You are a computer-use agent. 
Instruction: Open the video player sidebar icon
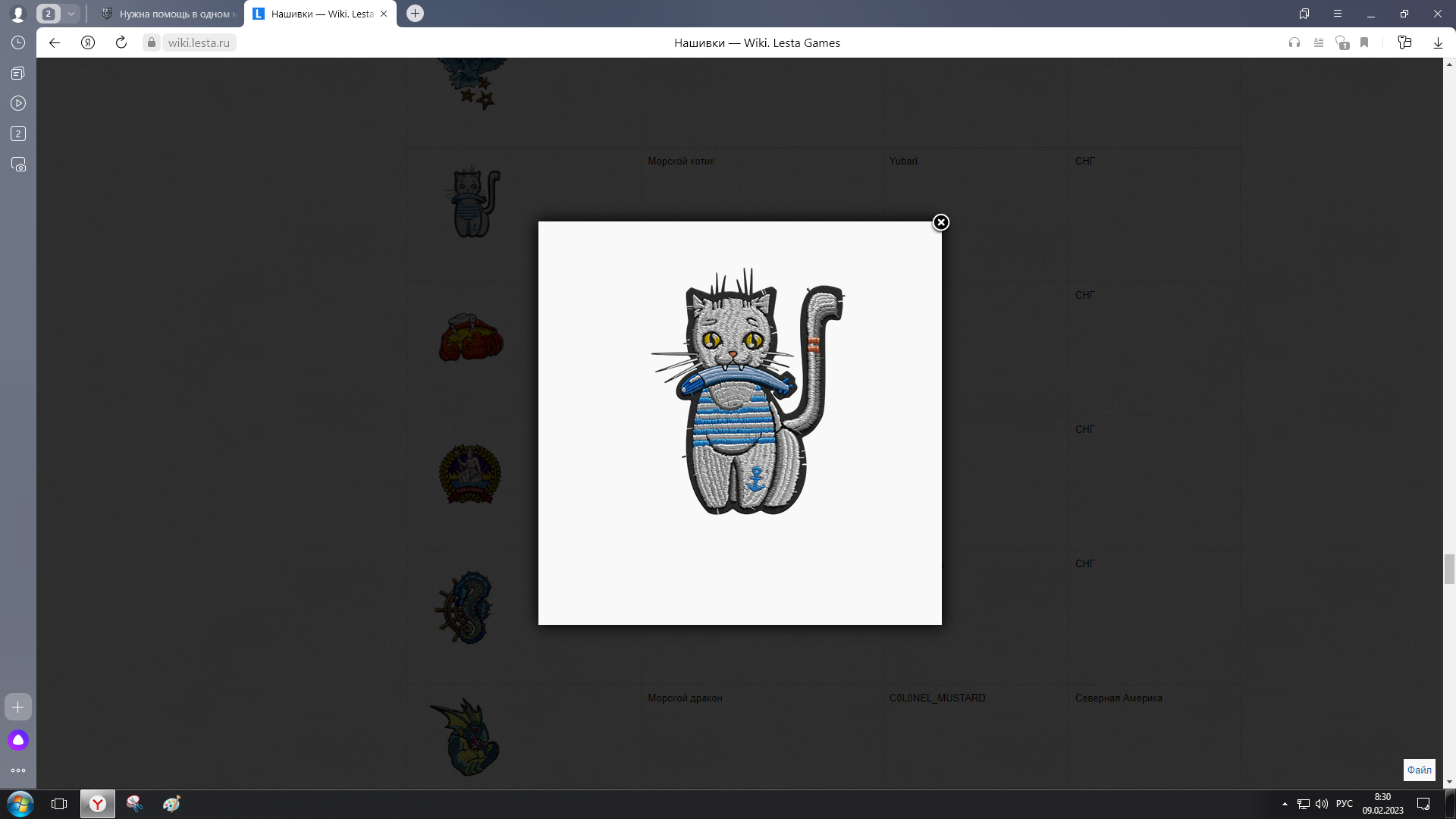[x=18, y=103]
